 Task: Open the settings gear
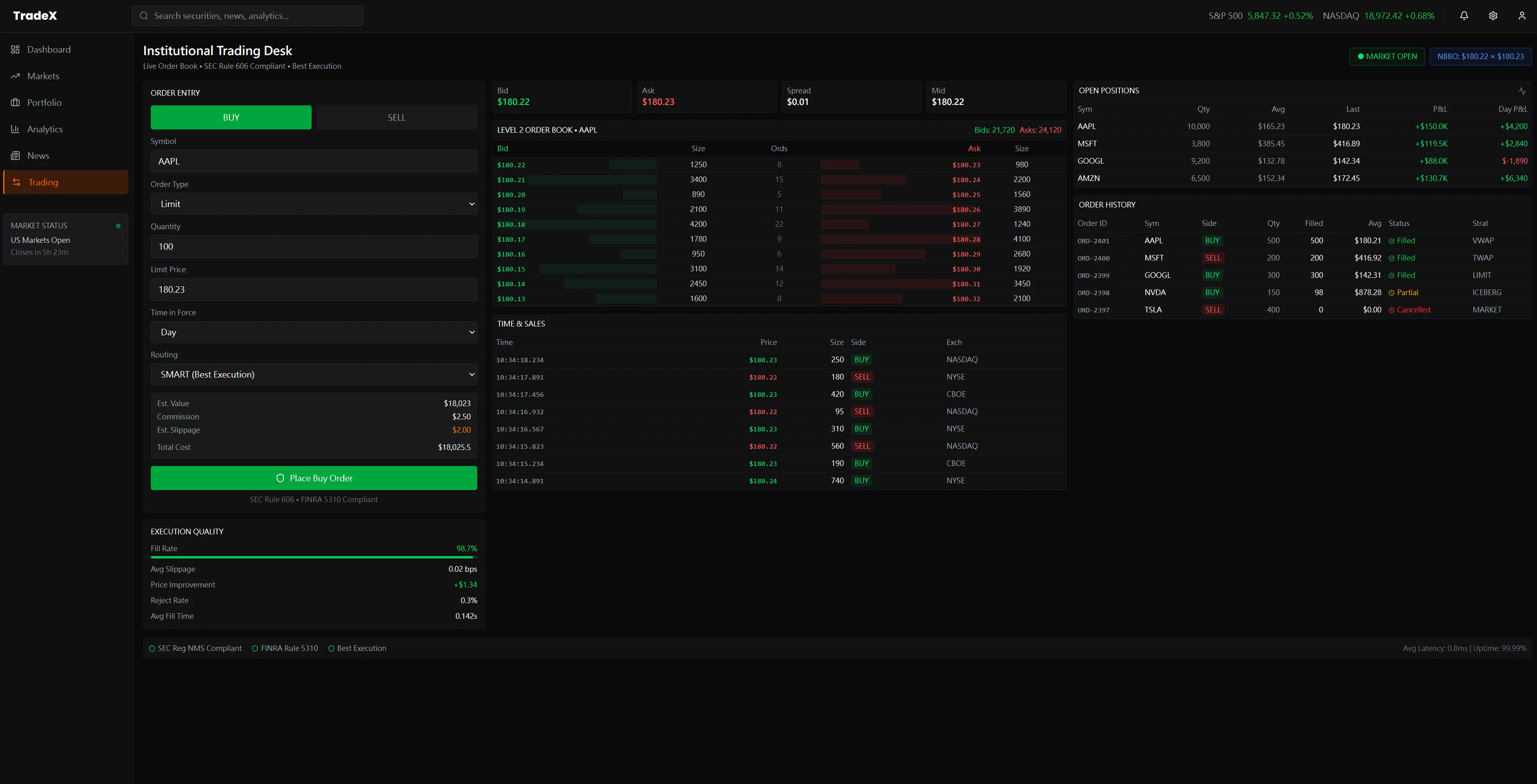(1493, 15)
